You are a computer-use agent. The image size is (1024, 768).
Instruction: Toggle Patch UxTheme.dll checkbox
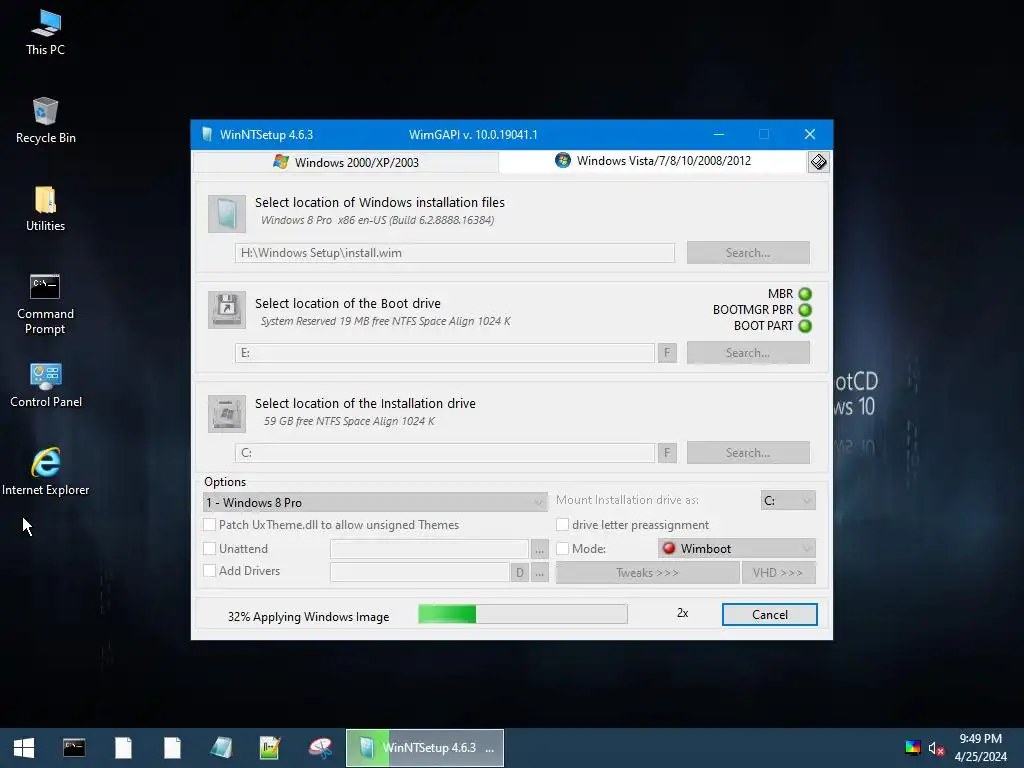pyautogui.click(x=210, y=524)
